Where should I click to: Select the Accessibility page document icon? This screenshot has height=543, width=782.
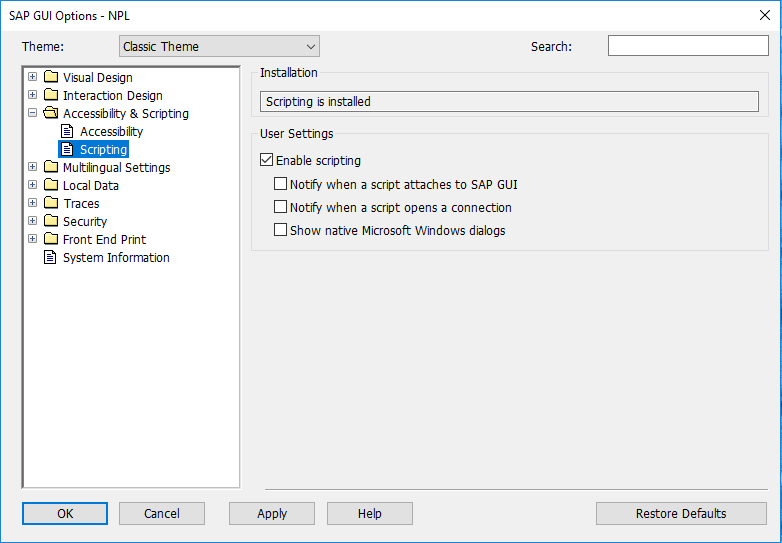(67, 131)
